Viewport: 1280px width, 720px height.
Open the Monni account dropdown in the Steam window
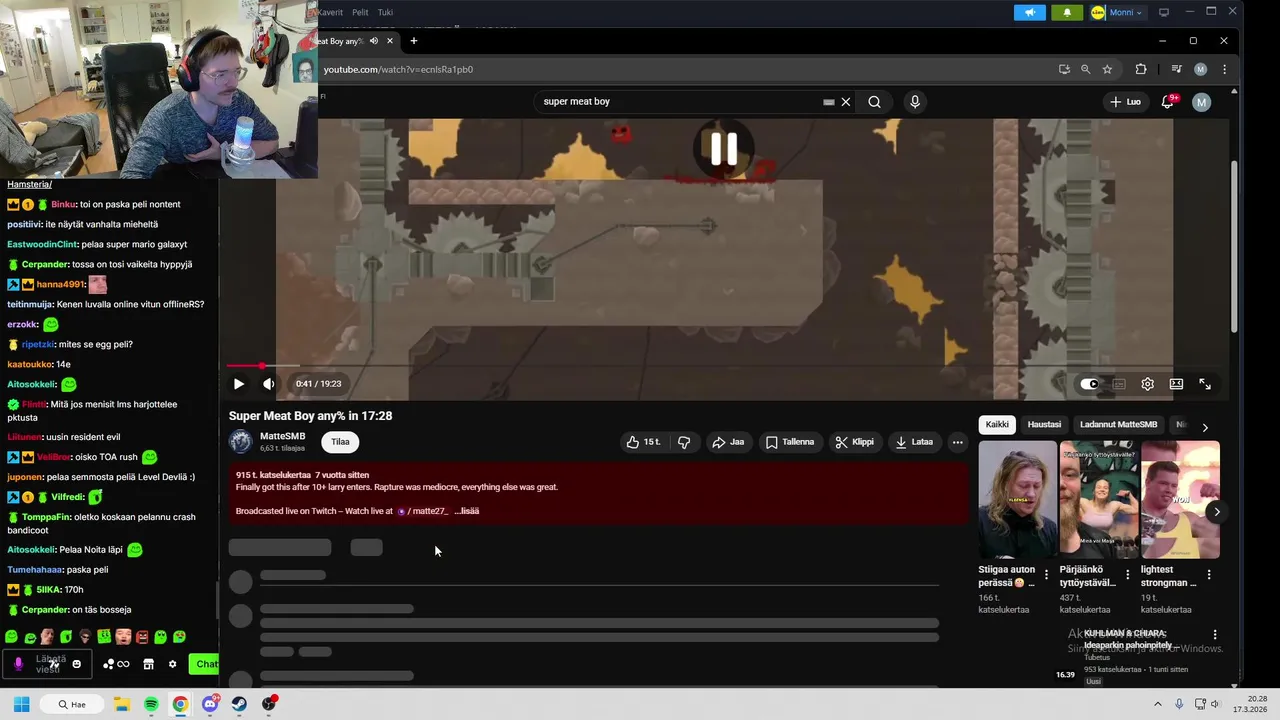click(1116, 13)
